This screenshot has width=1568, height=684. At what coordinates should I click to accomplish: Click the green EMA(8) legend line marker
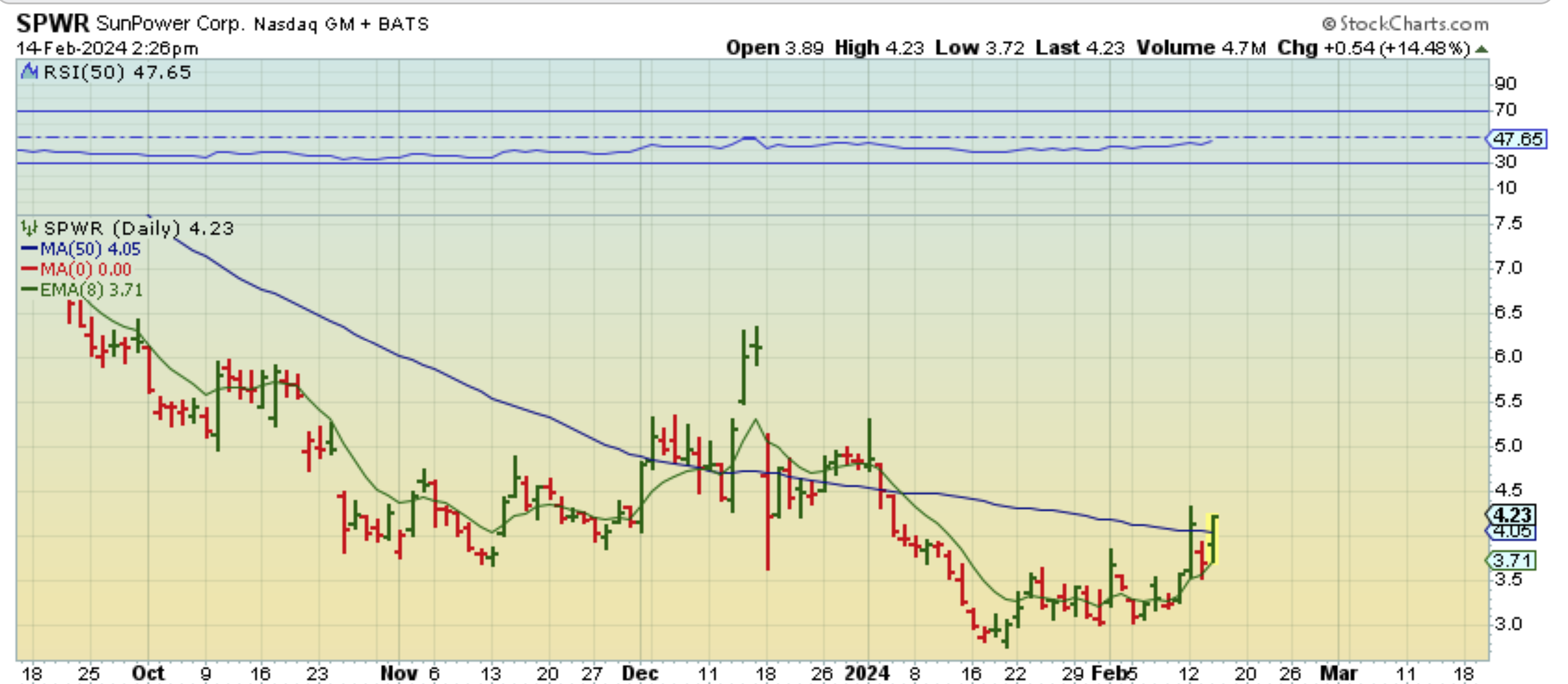tap(29, 289)
